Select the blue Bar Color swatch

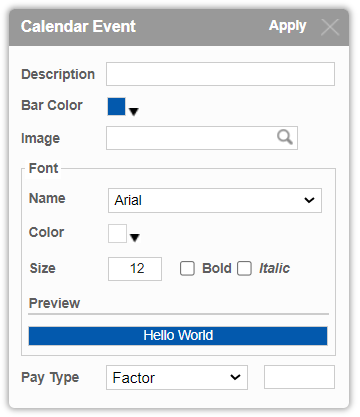(x=116, y=106)
